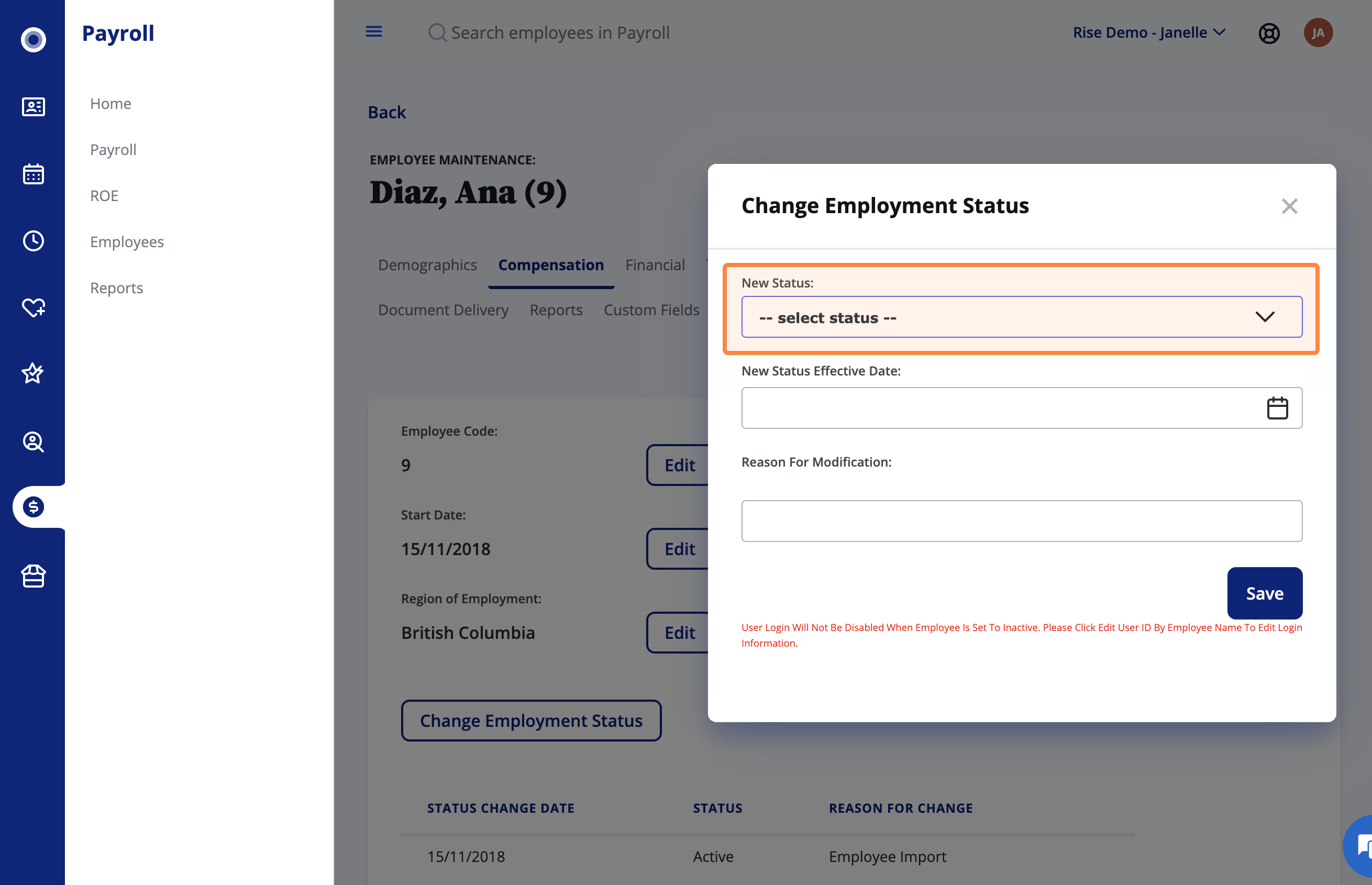Open the date picker calendar icon

(x=1277, y=408)
